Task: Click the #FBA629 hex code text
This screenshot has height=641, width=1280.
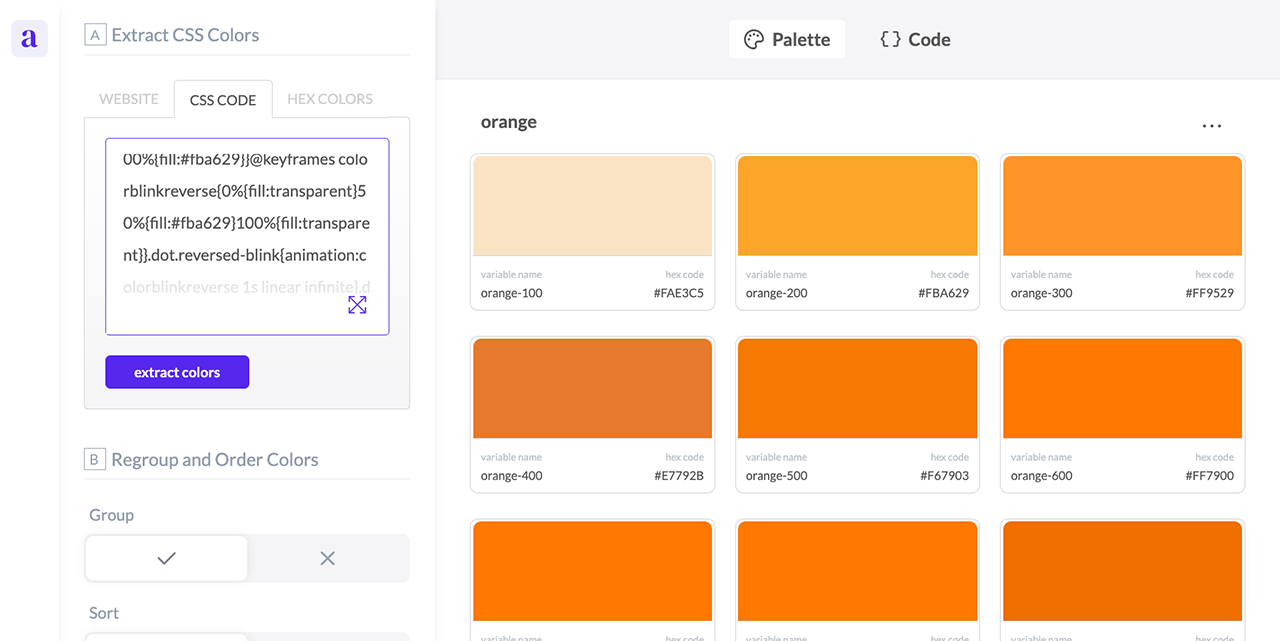Action: (943, 293)
